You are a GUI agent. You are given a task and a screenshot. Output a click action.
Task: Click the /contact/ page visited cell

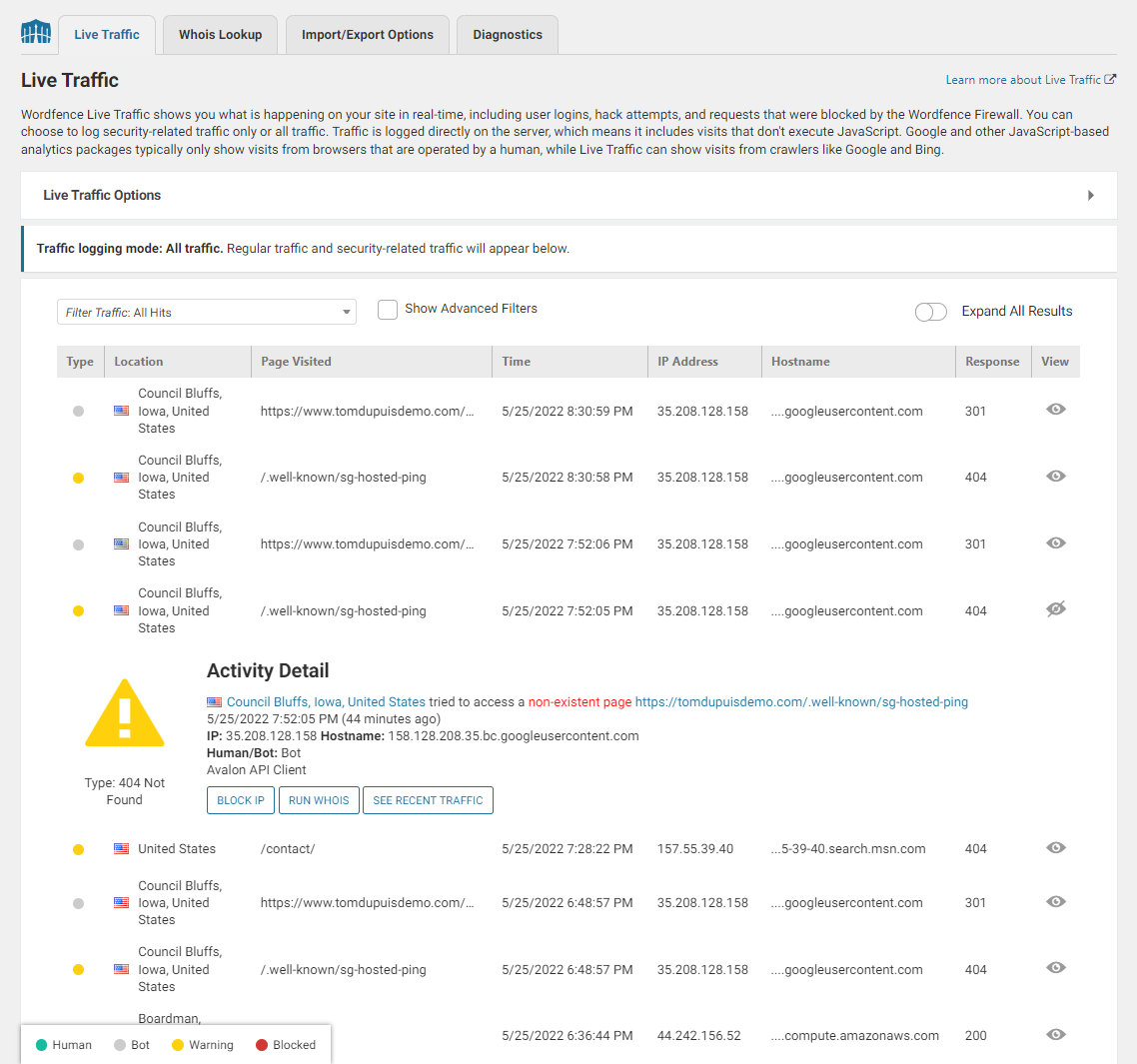pyautogui.click(x=288, y=848)
